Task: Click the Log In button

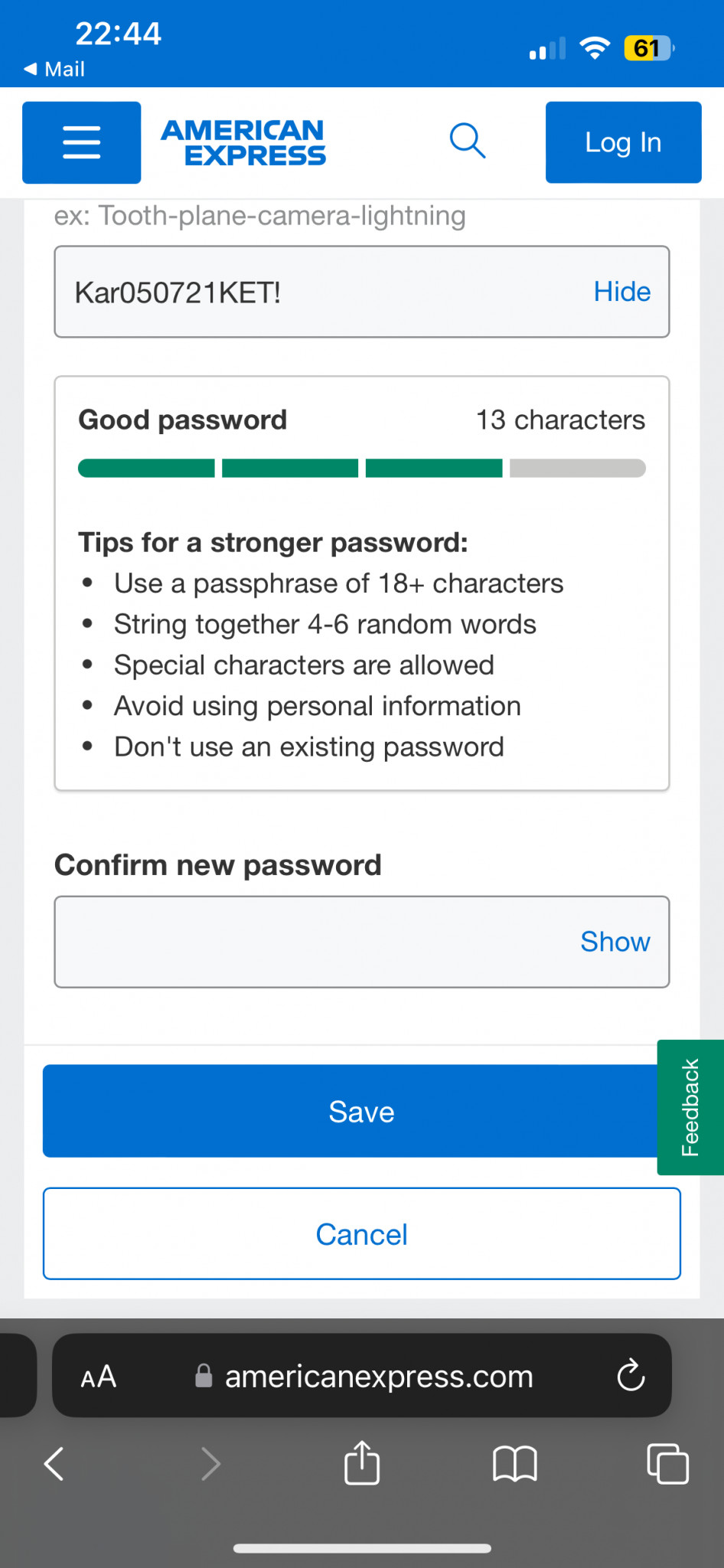Action: click(x=624, y=142)
